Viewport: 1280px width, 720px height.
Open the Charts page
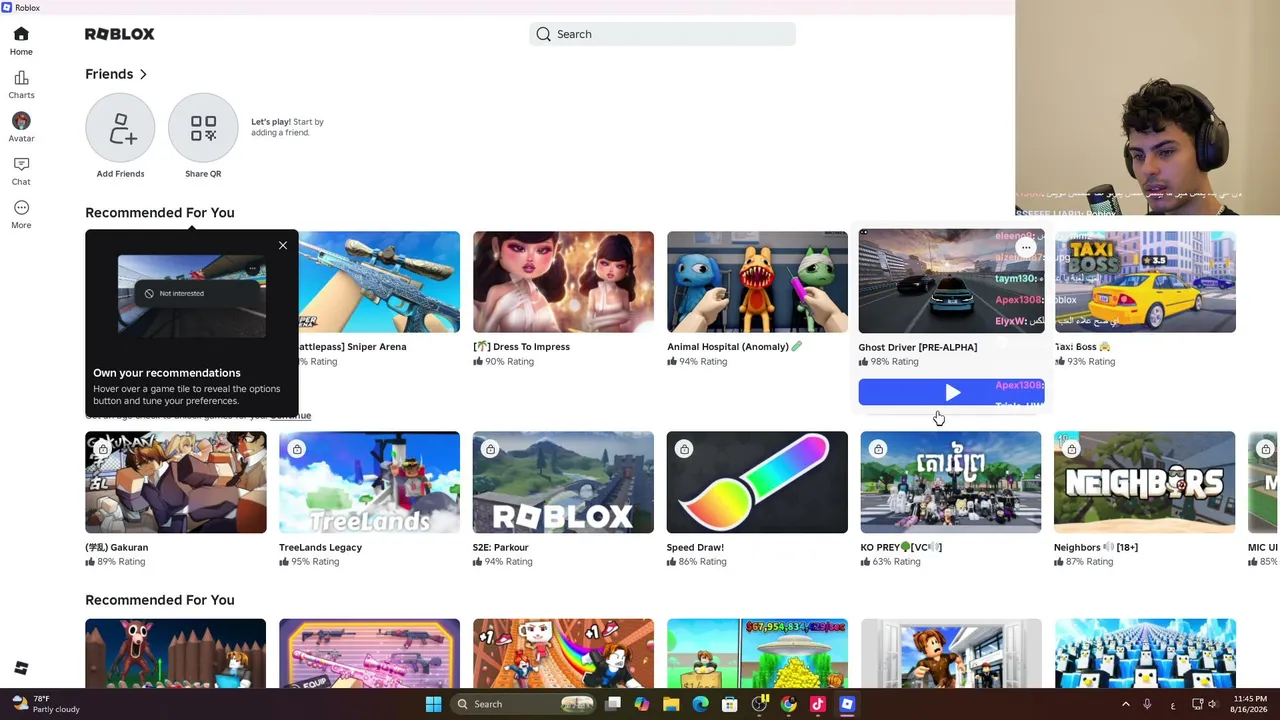click(x=21, y=85)
